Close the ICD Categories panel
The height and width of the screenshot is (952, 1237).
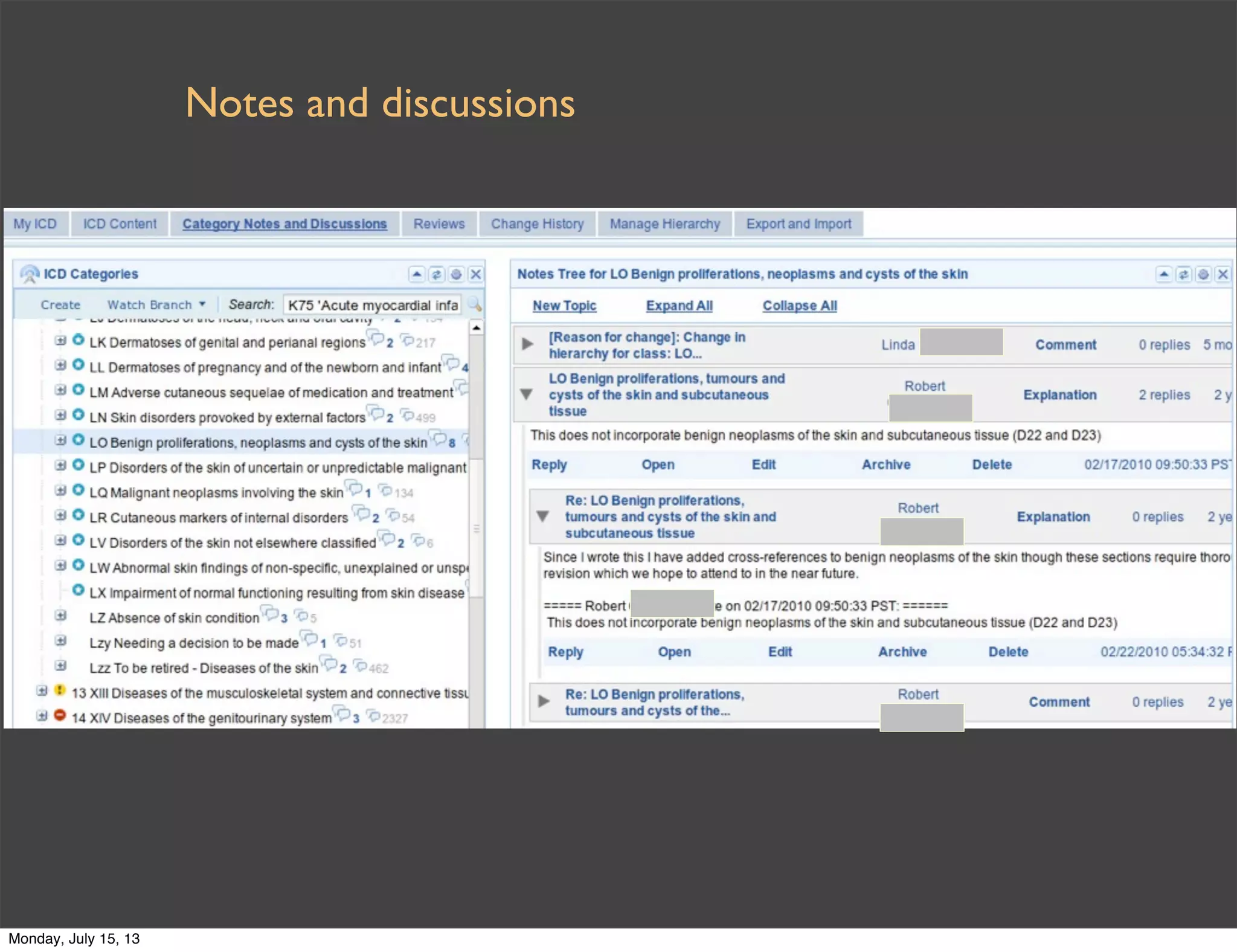pyautogui.click(x=476, y=274)
